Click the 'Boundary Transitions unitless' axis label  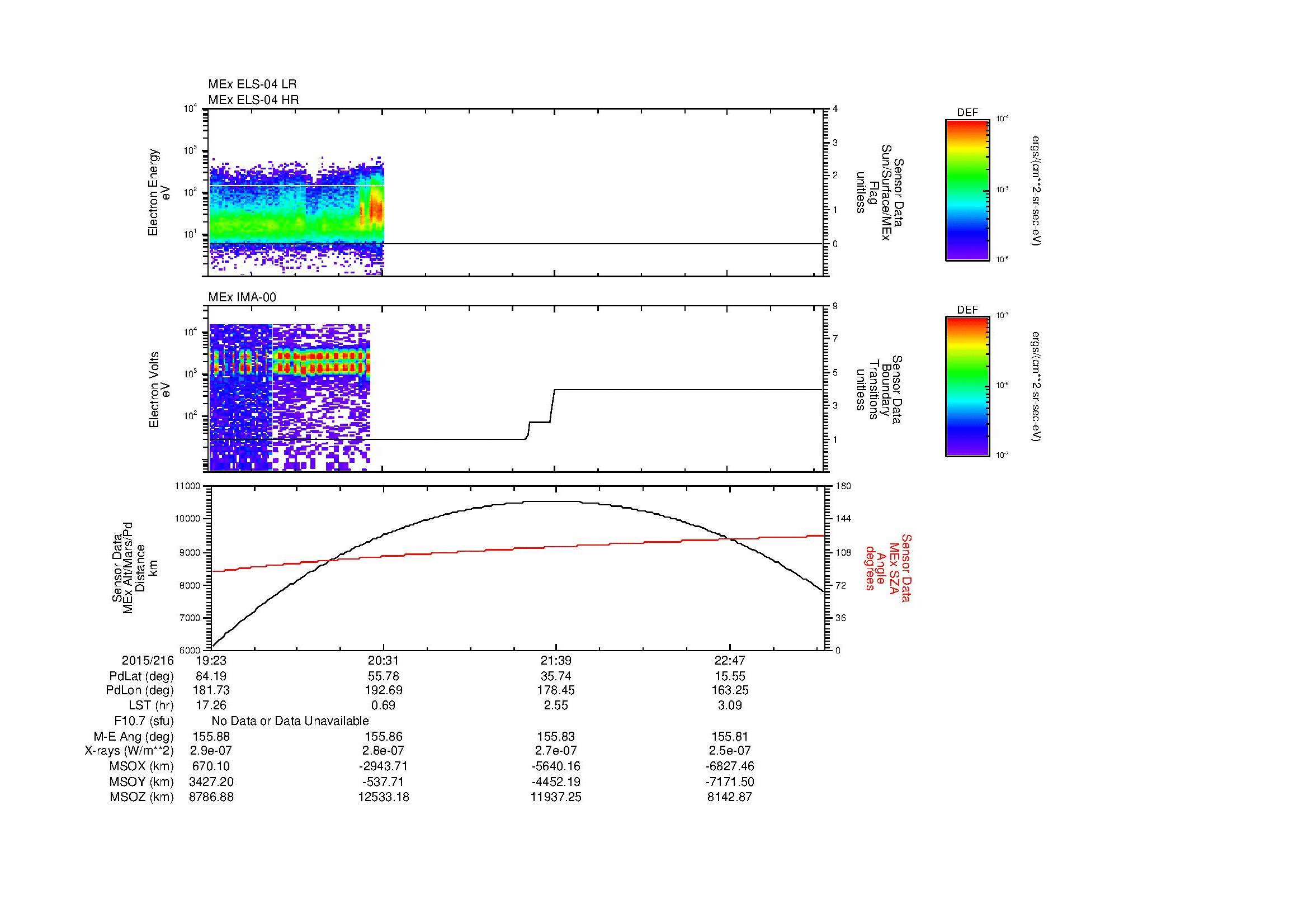click(x=880, y=390)
